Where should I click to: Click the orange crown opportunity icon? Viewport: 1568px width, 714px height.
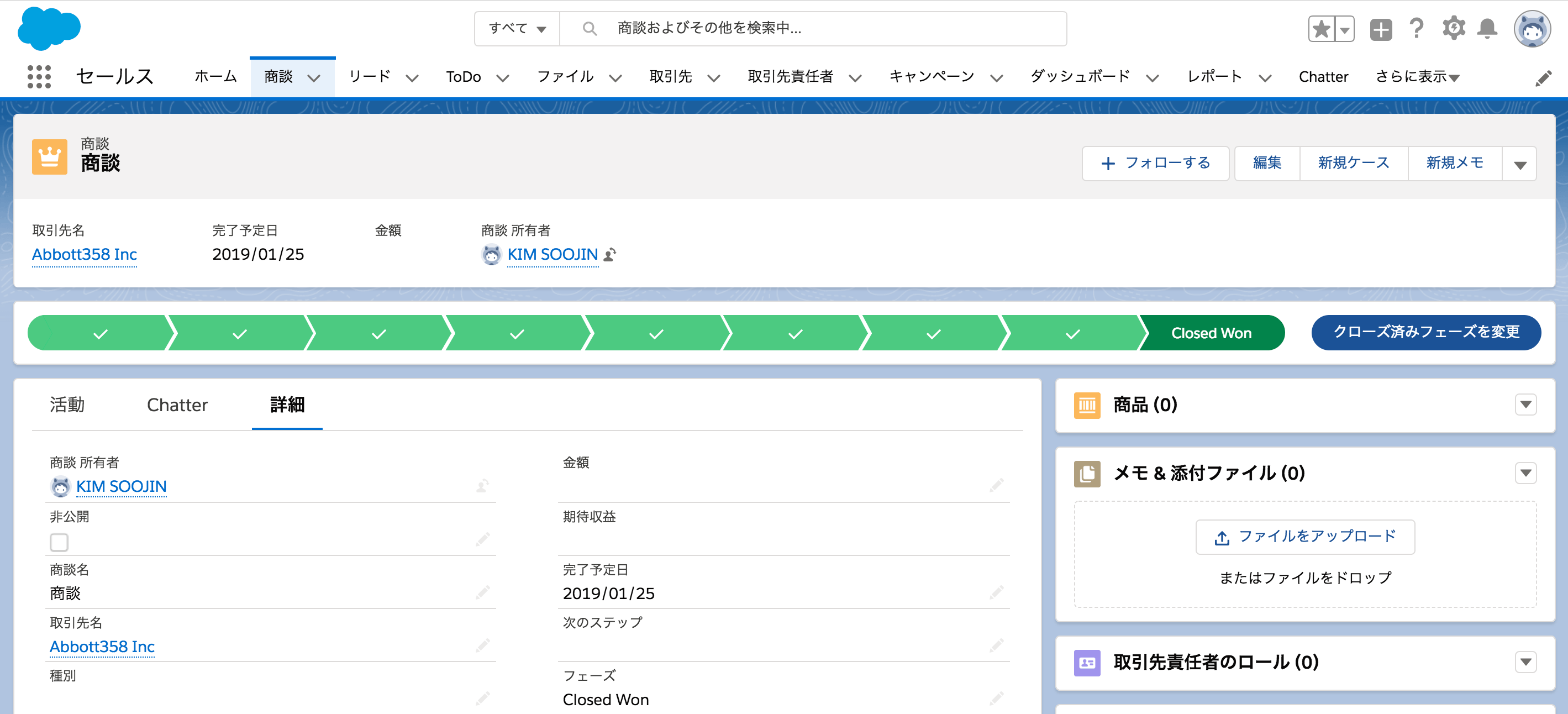(x=49, y=157)
